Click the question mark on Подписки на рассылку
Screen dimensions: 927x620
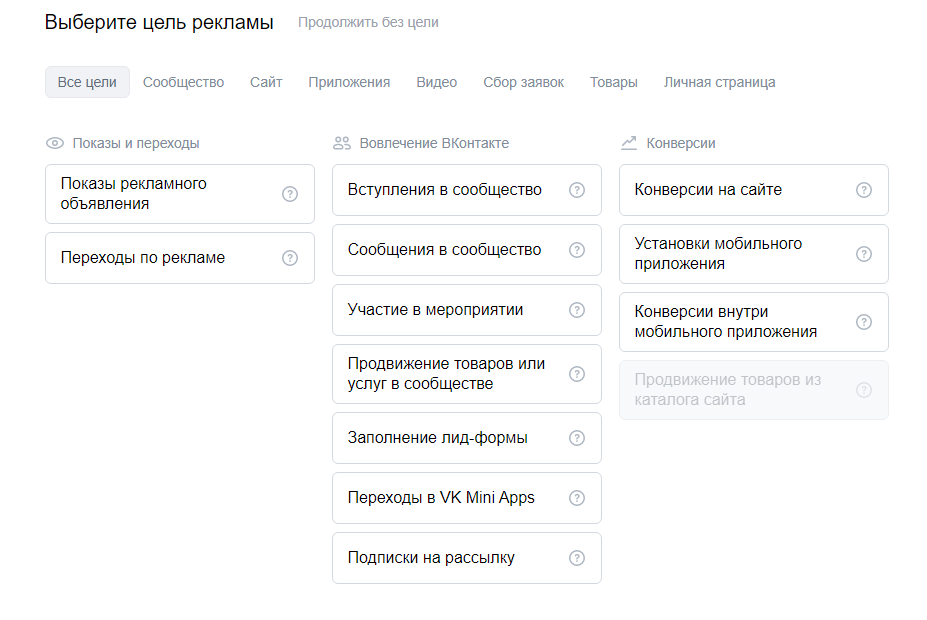(576, 558)
